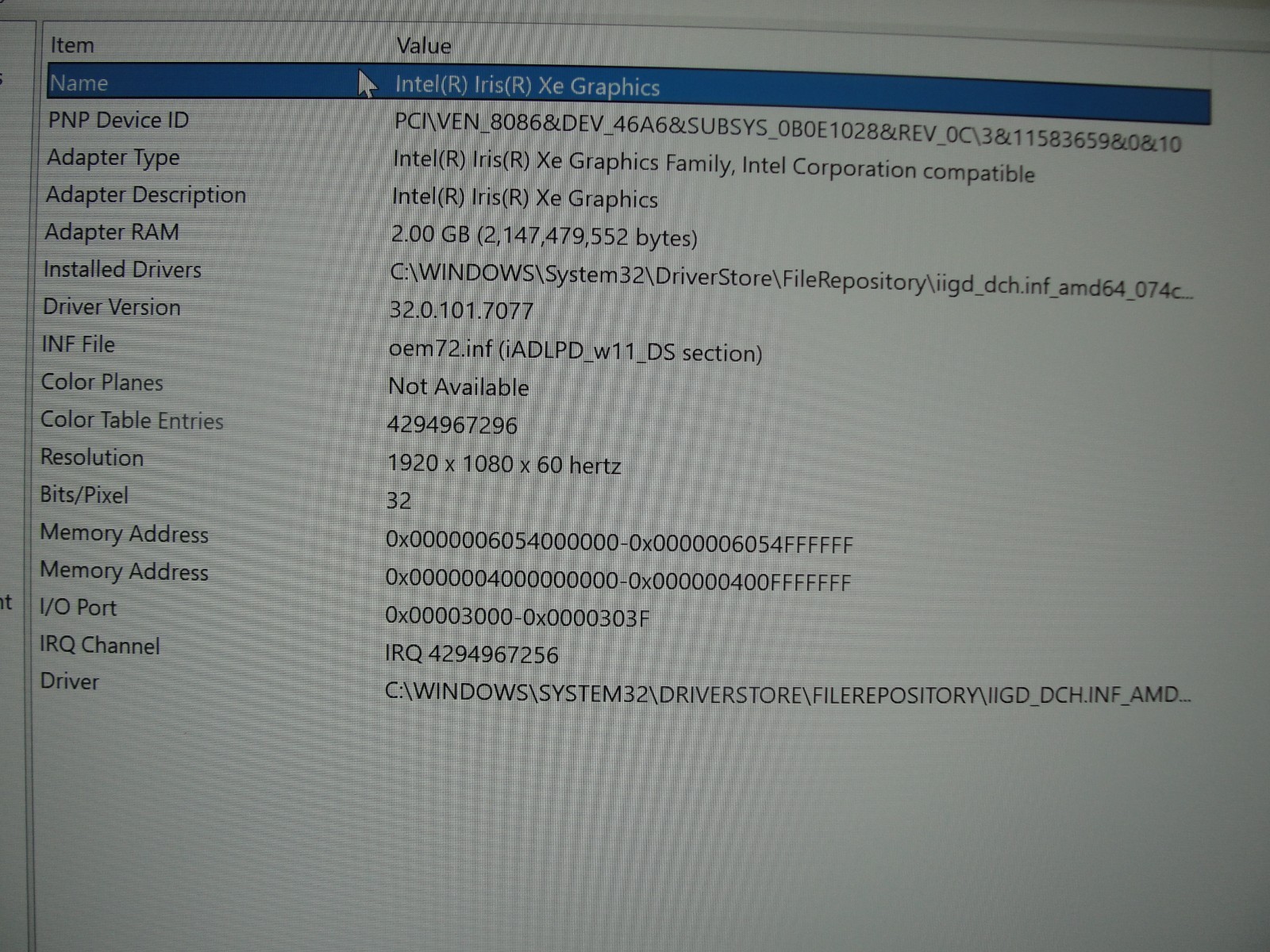Click the oem72.inf (iADLPD_w11_DS section) value

coord(575,350)
